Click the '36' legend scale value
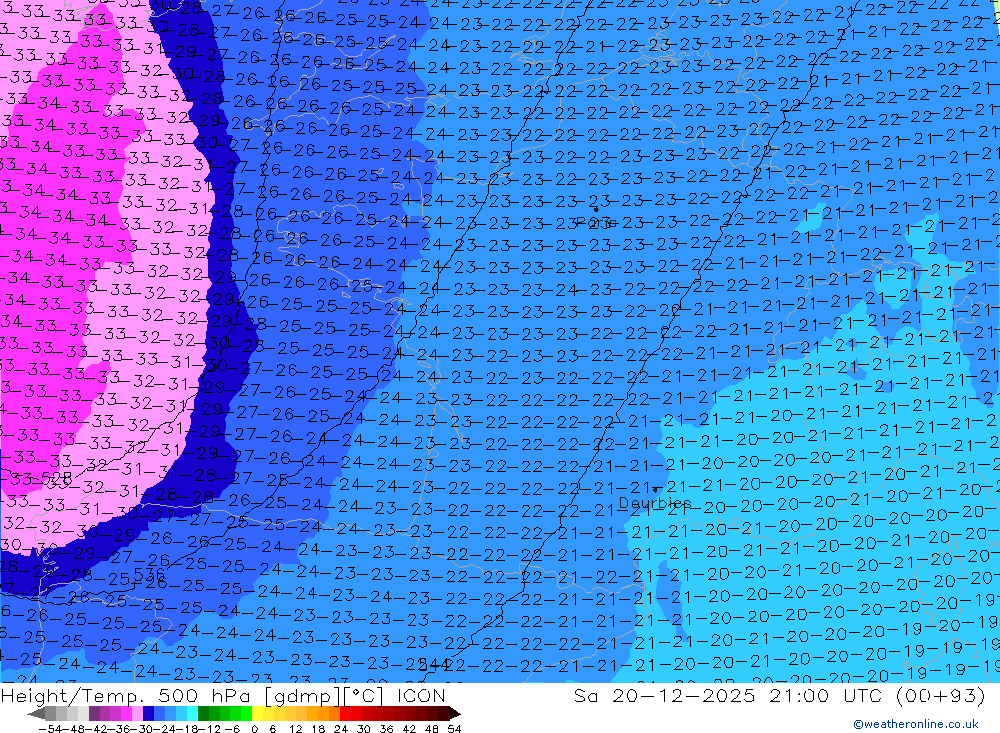 coord(386,729)
